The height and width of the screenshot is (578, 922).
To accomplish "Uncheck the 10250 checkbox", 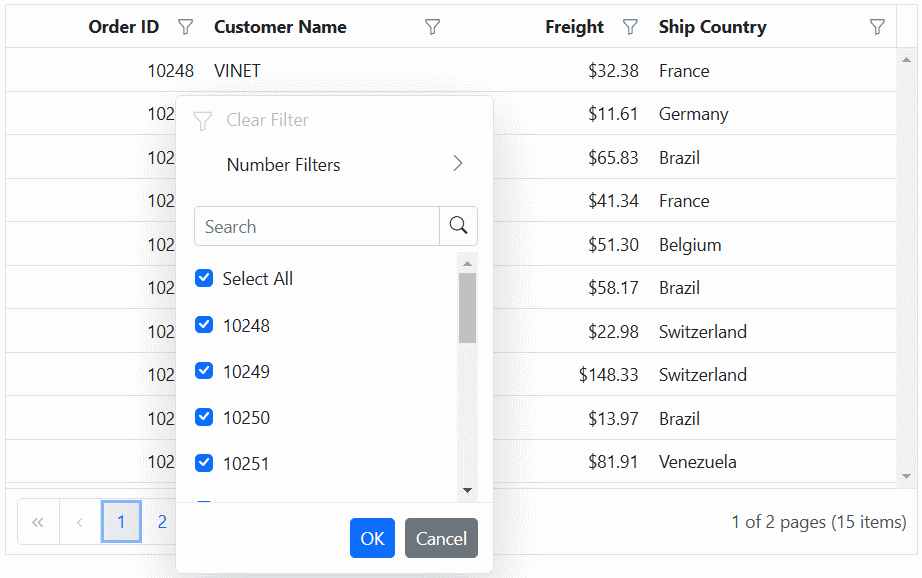I will point(204,417).
